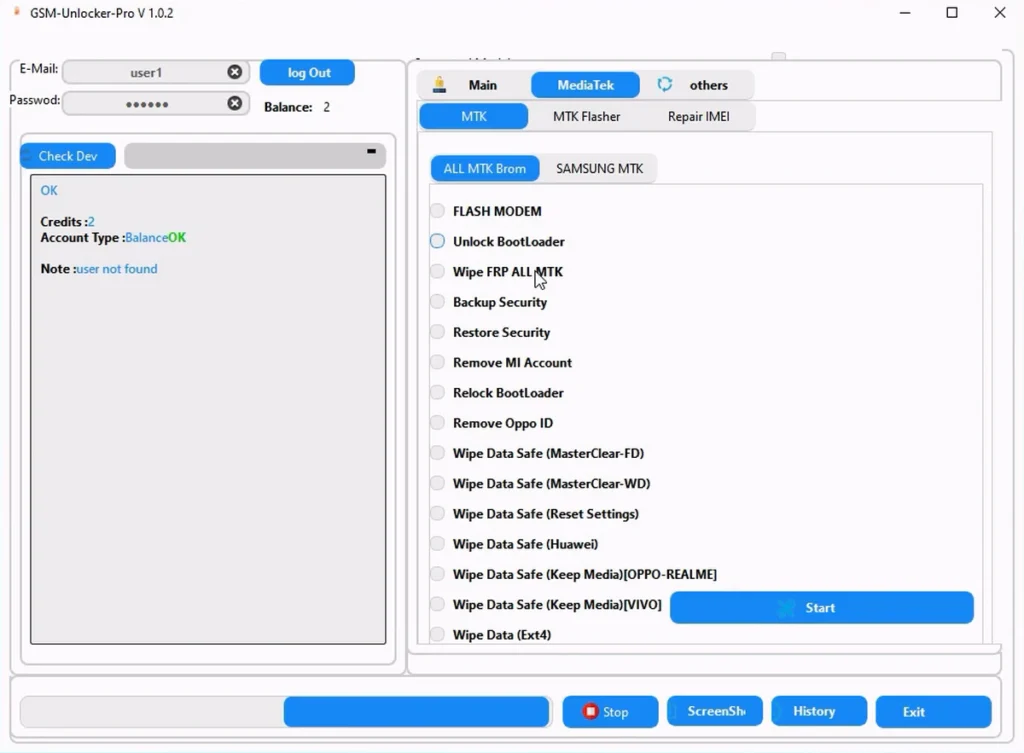
Task: Open the Repair IMEI tab
Action: pos(698,116)
